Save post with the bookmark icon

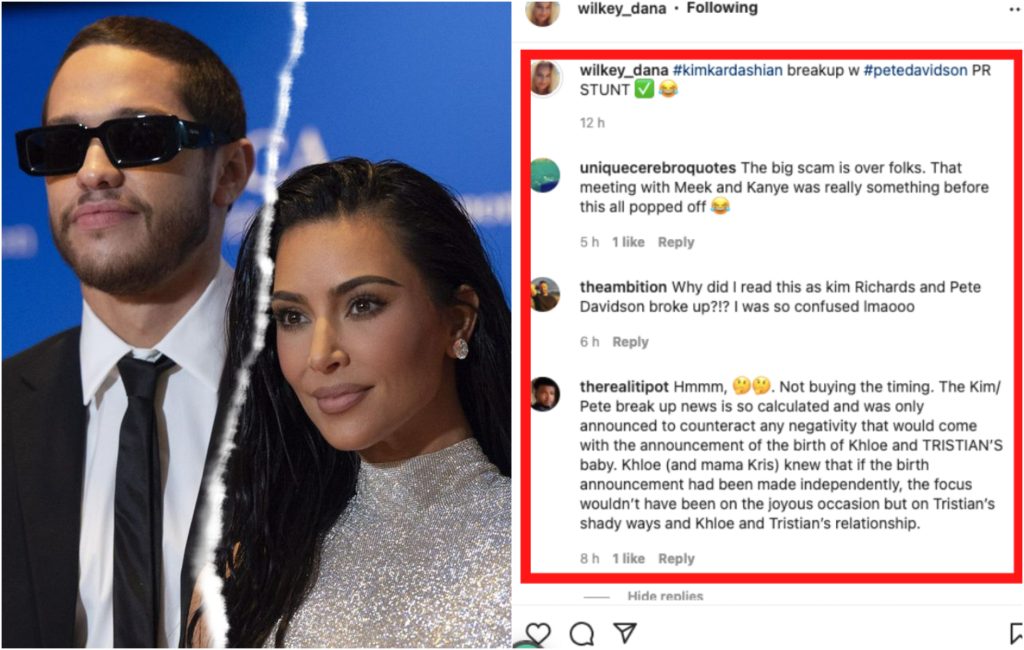[x=1016, y=634]
